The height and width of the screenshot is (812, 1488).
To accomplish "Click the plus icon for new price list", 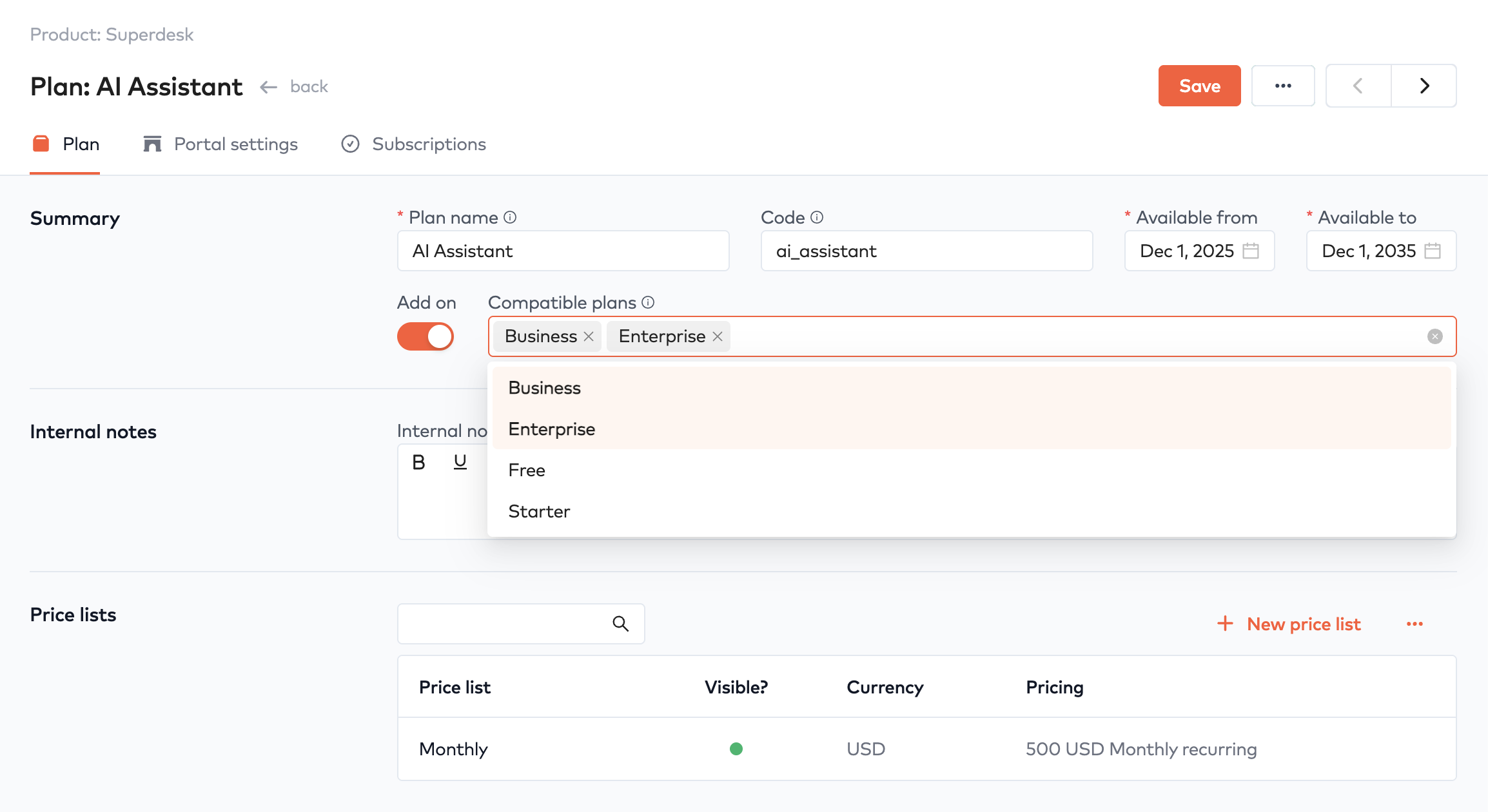I will (x=1225, y=623).
